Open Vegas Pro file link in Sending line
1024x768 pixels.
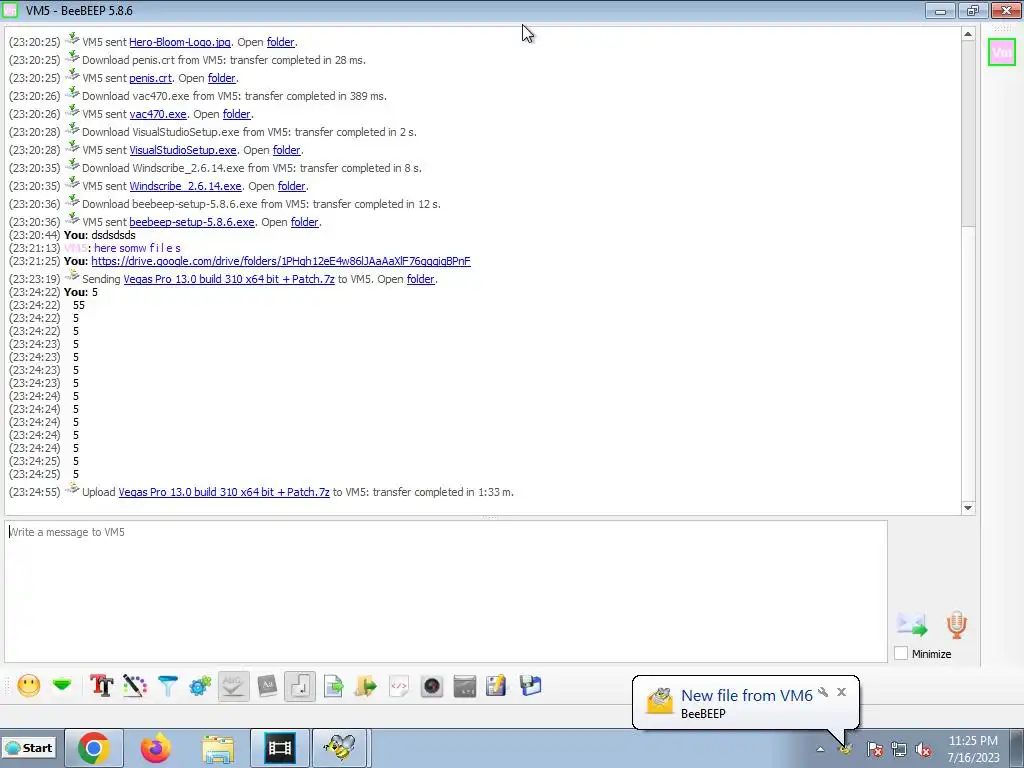click(x=229, y=279)
